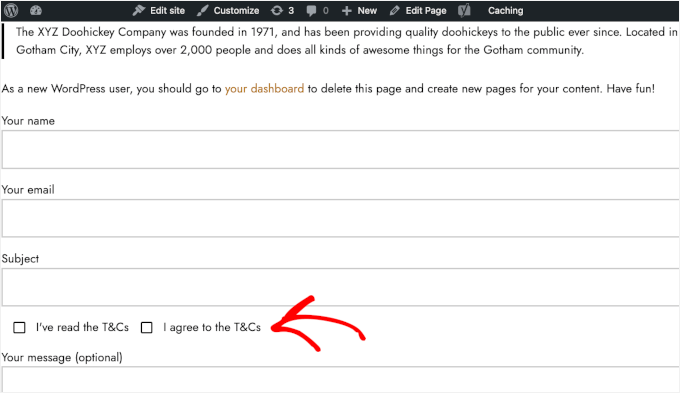Open the comments bubble icon
This screenshot has height=393, width=680.
point(317,10)
